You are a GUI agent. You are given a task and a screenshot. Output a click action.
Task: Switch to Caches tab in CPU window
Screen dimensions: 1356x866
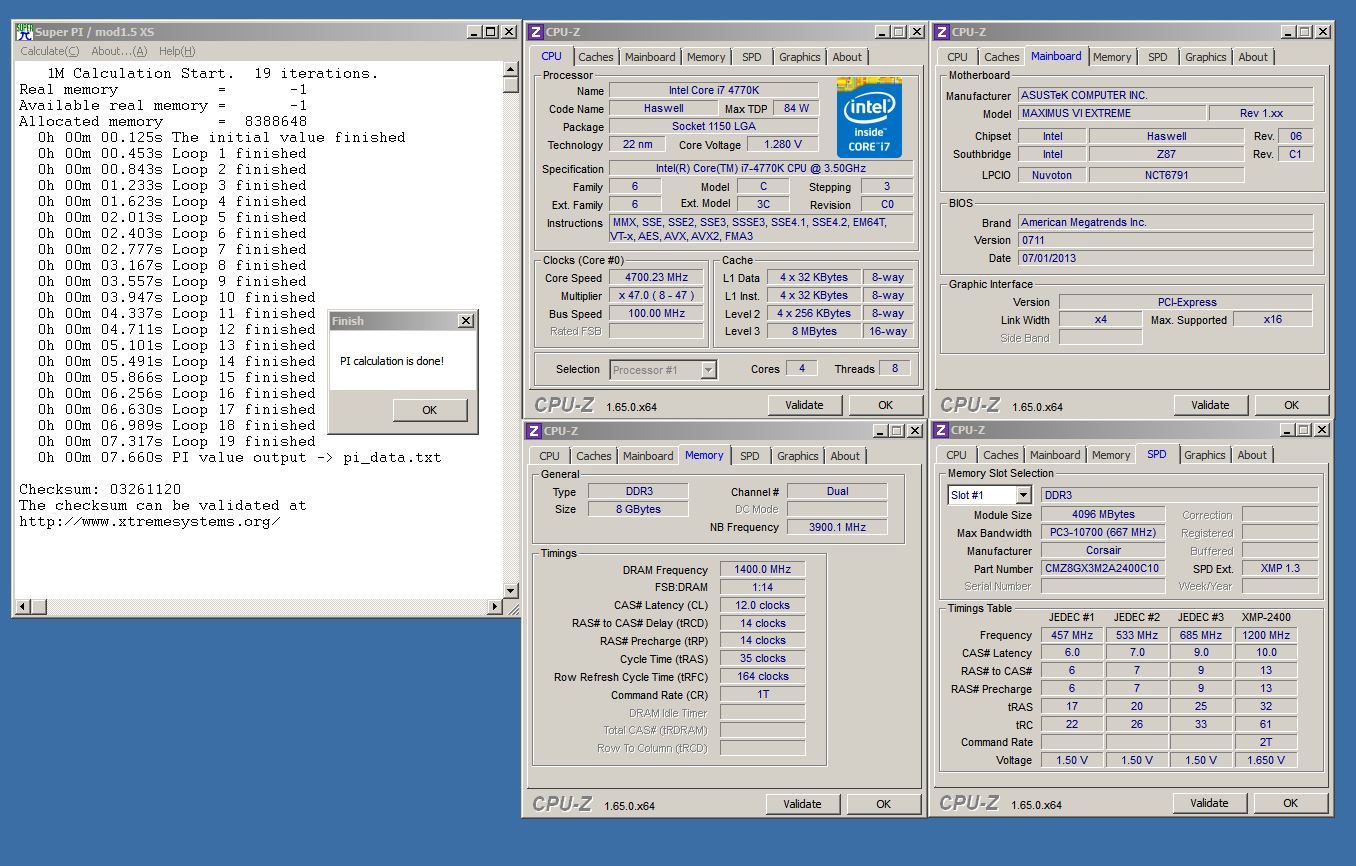coord(596,57)
